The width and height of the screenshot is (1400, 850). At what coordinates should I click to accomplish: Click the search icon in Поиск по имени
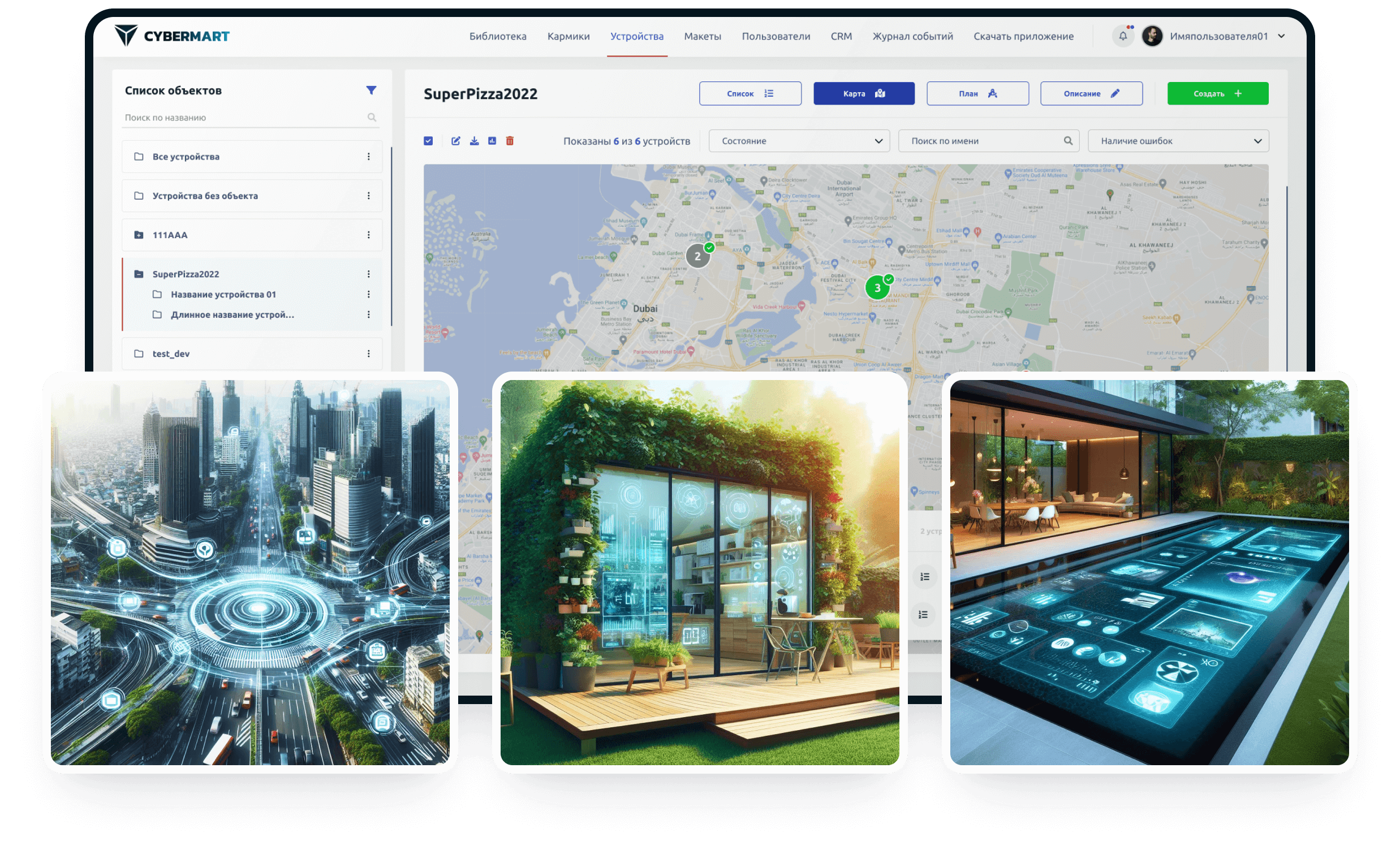click(1068, 141)
